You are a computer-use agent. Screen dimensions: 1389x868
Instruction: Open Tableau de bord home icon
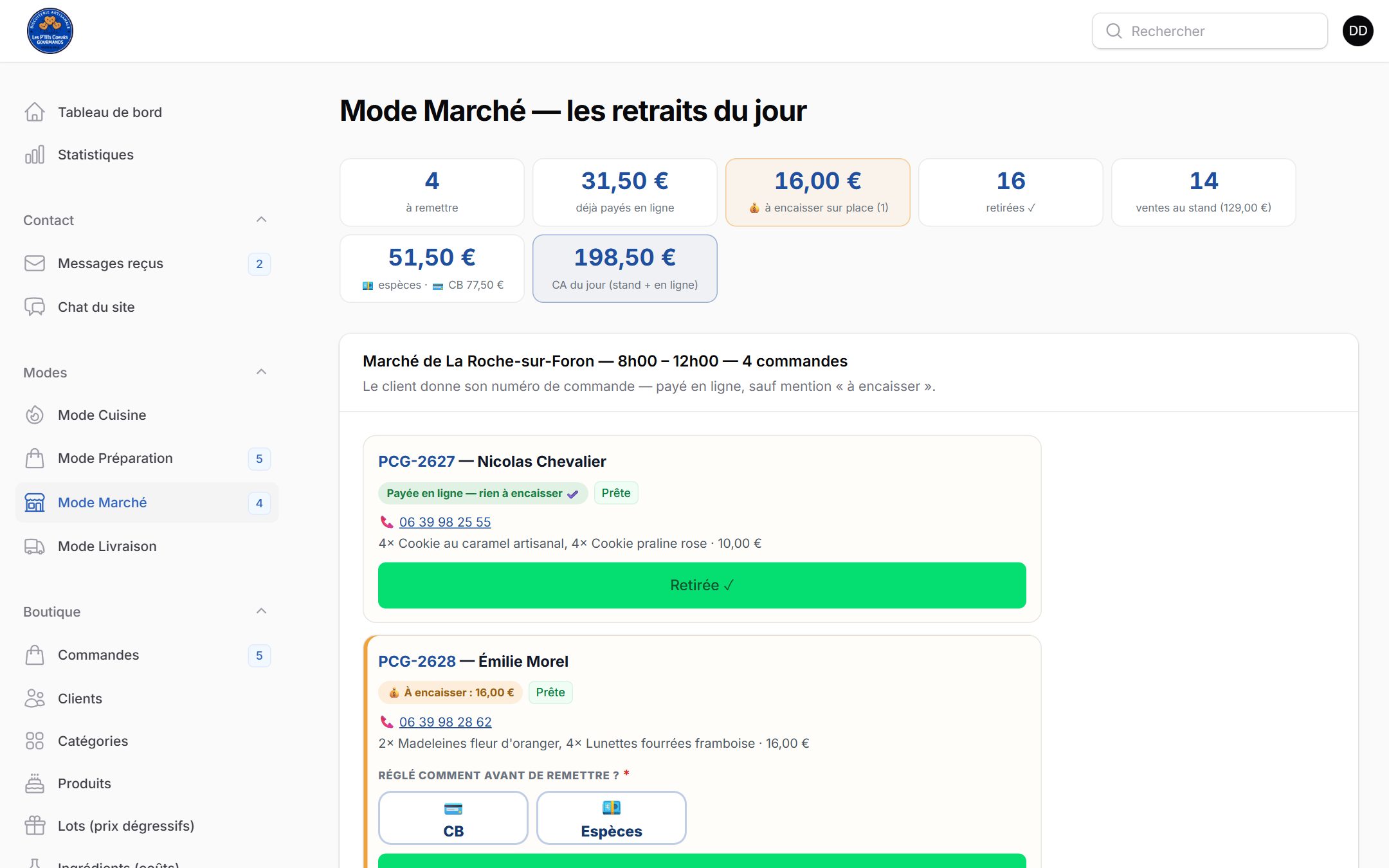[x=35, y=112]
